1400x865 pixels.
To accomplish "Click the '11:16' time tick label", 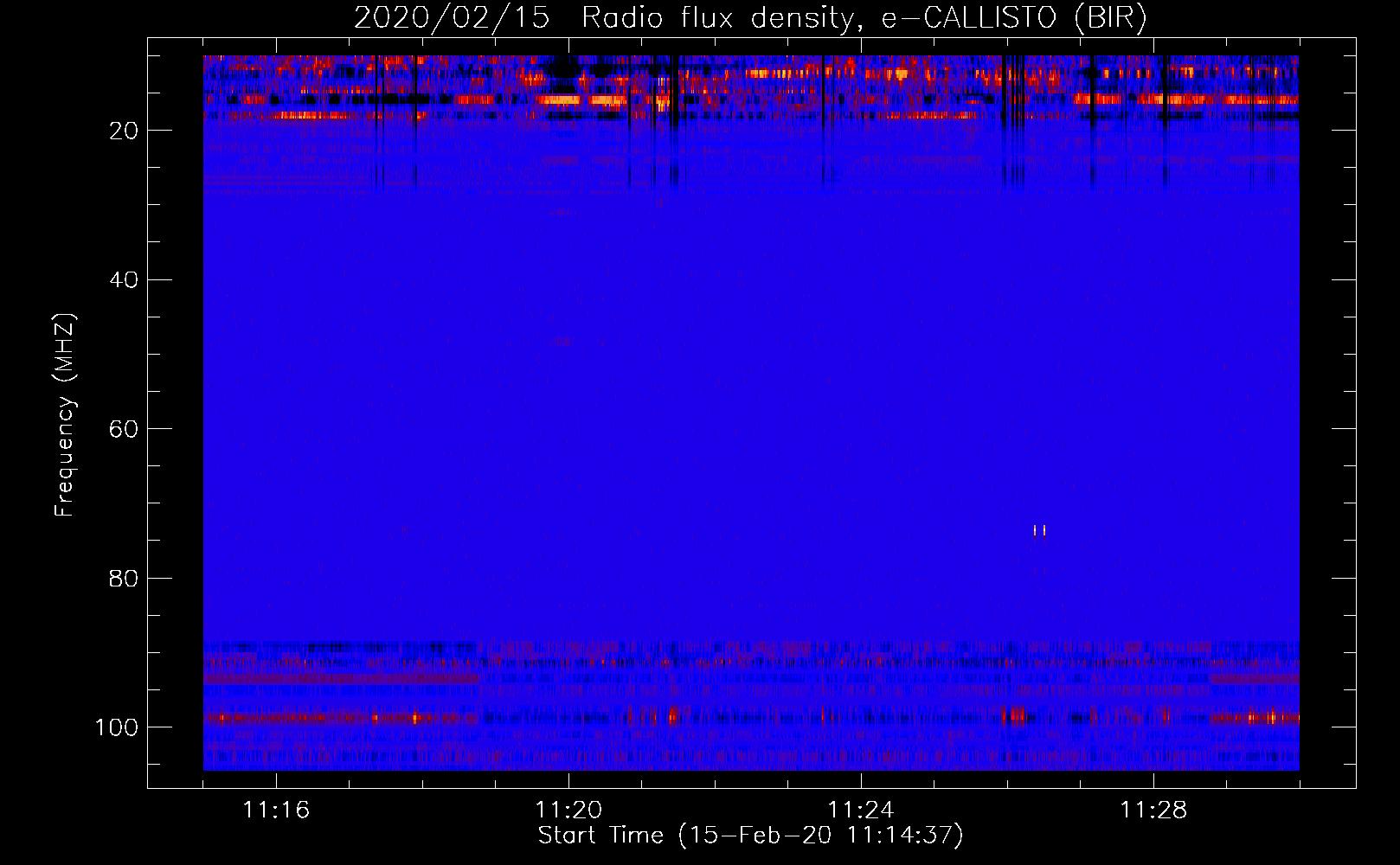I will (276, 811).
